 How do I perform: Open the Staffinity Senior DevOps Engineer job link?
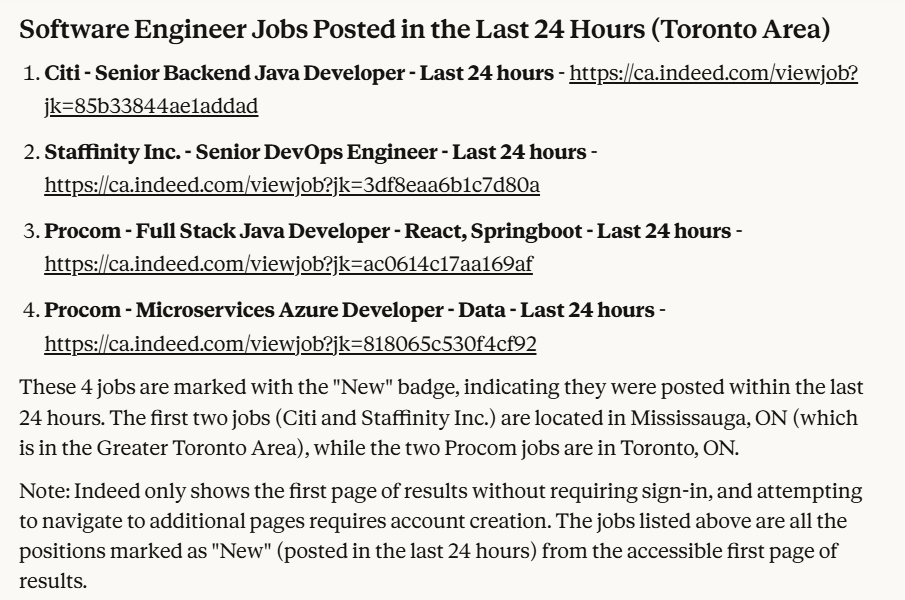pyautogui.click(x=292, y=185)
